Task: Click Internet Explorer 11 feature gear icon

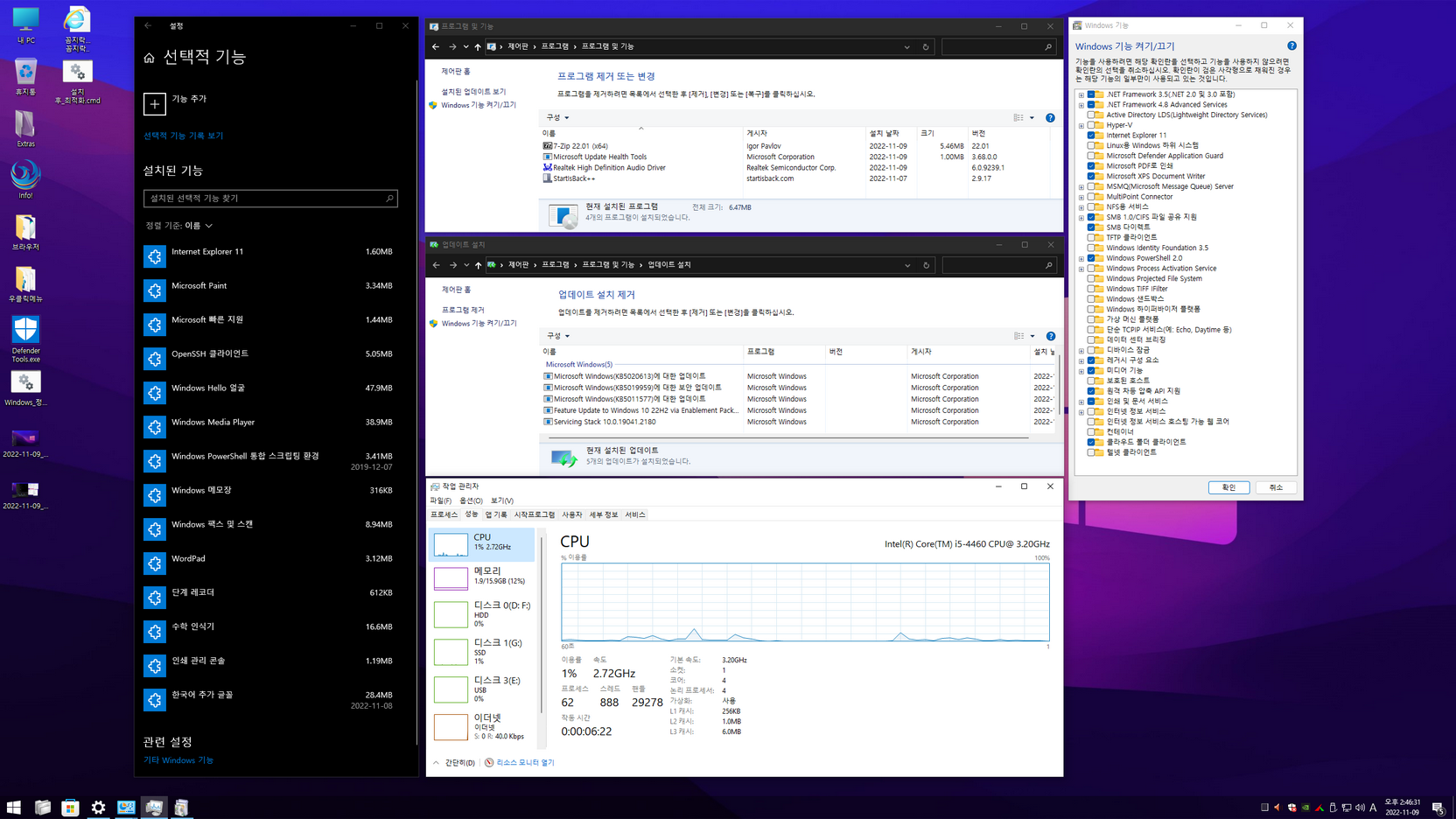Action: click(155, 256)
